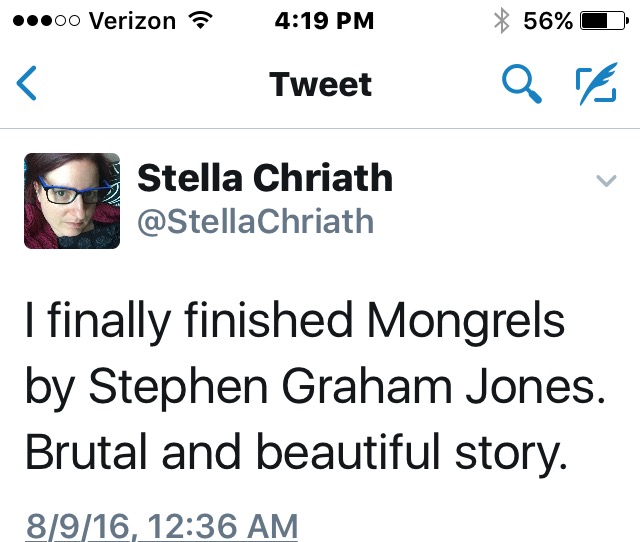Screen dimensions: 640x542
Task: Open Stella Chriath's profile picture
Action: [x=72, y=200]
